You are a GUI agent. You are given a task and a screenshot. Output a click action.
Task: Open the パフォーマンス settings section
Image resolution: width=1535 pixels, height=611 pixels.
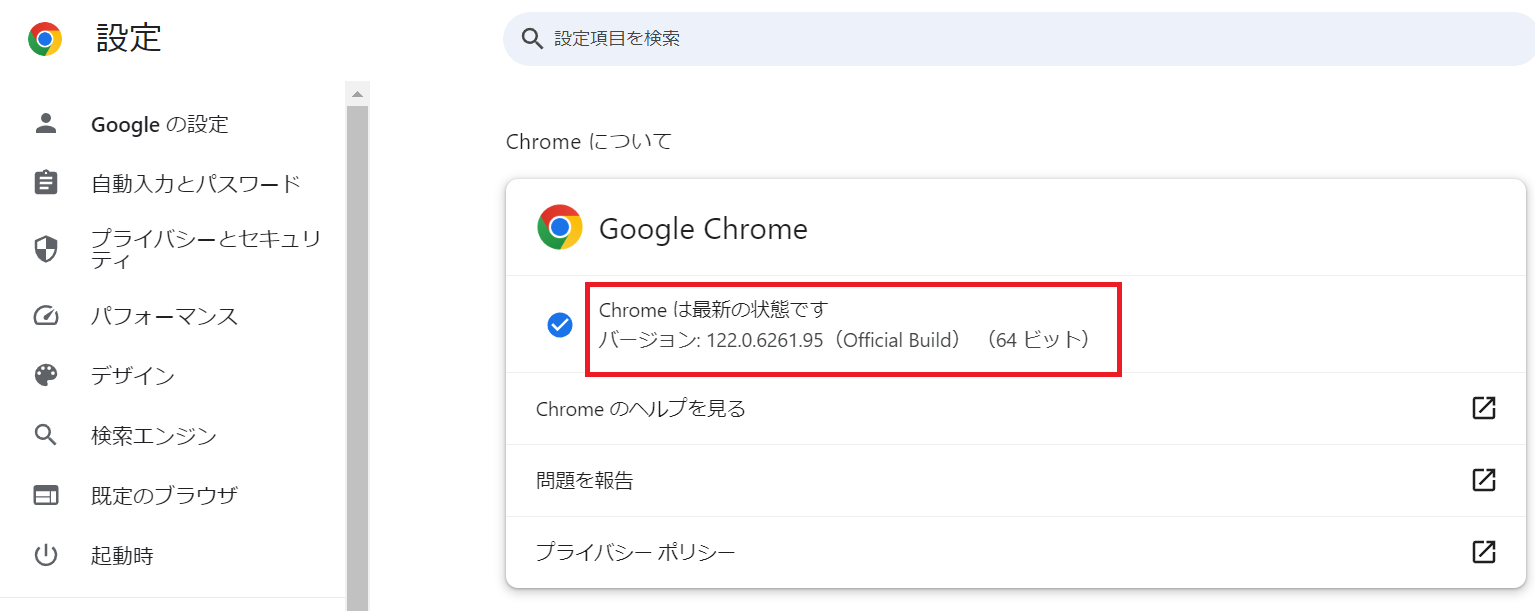[164, 316]
